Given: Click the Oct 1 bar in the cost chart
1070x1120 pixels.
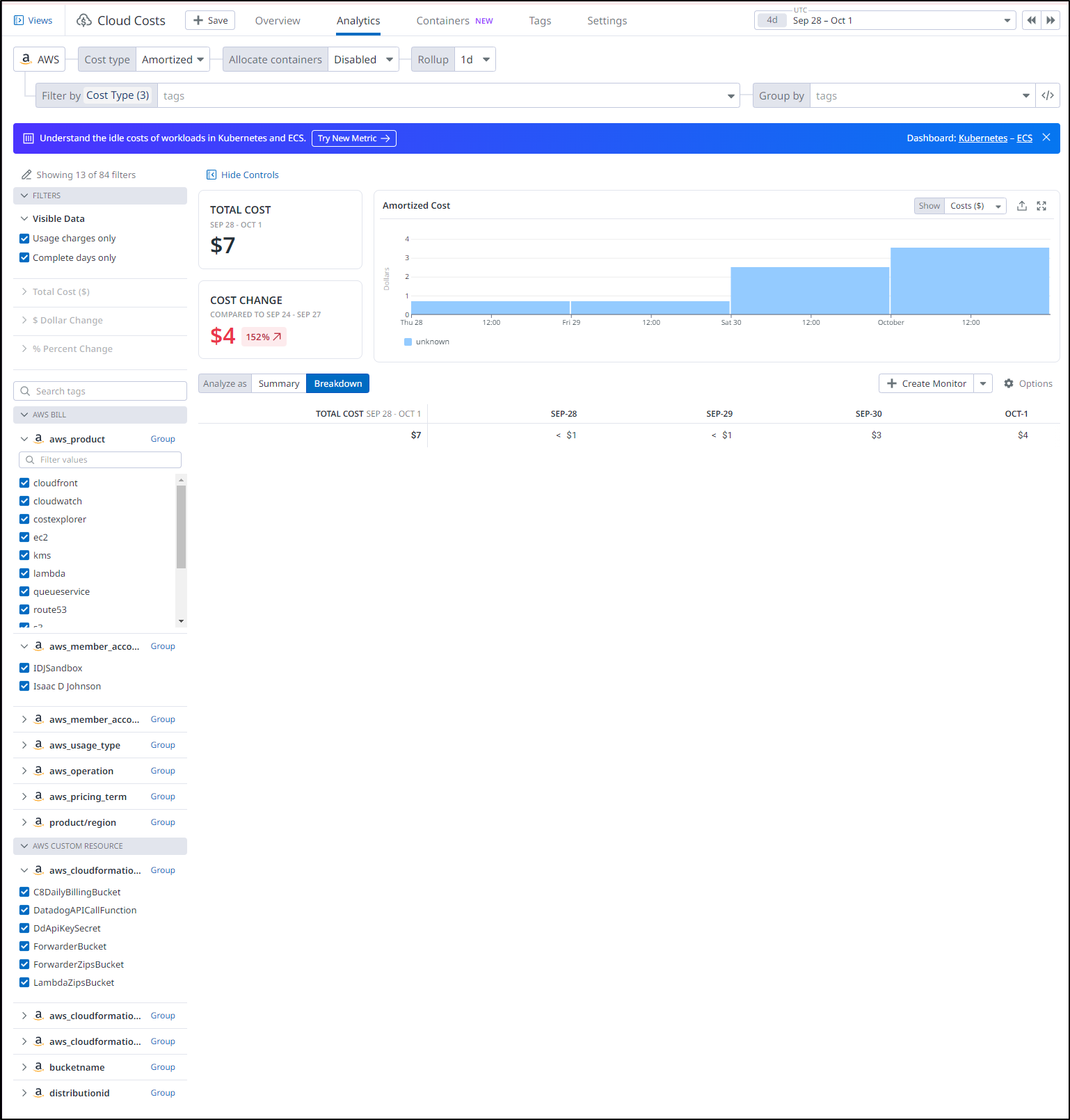Looking at the screenshot, I should (970, 281).
